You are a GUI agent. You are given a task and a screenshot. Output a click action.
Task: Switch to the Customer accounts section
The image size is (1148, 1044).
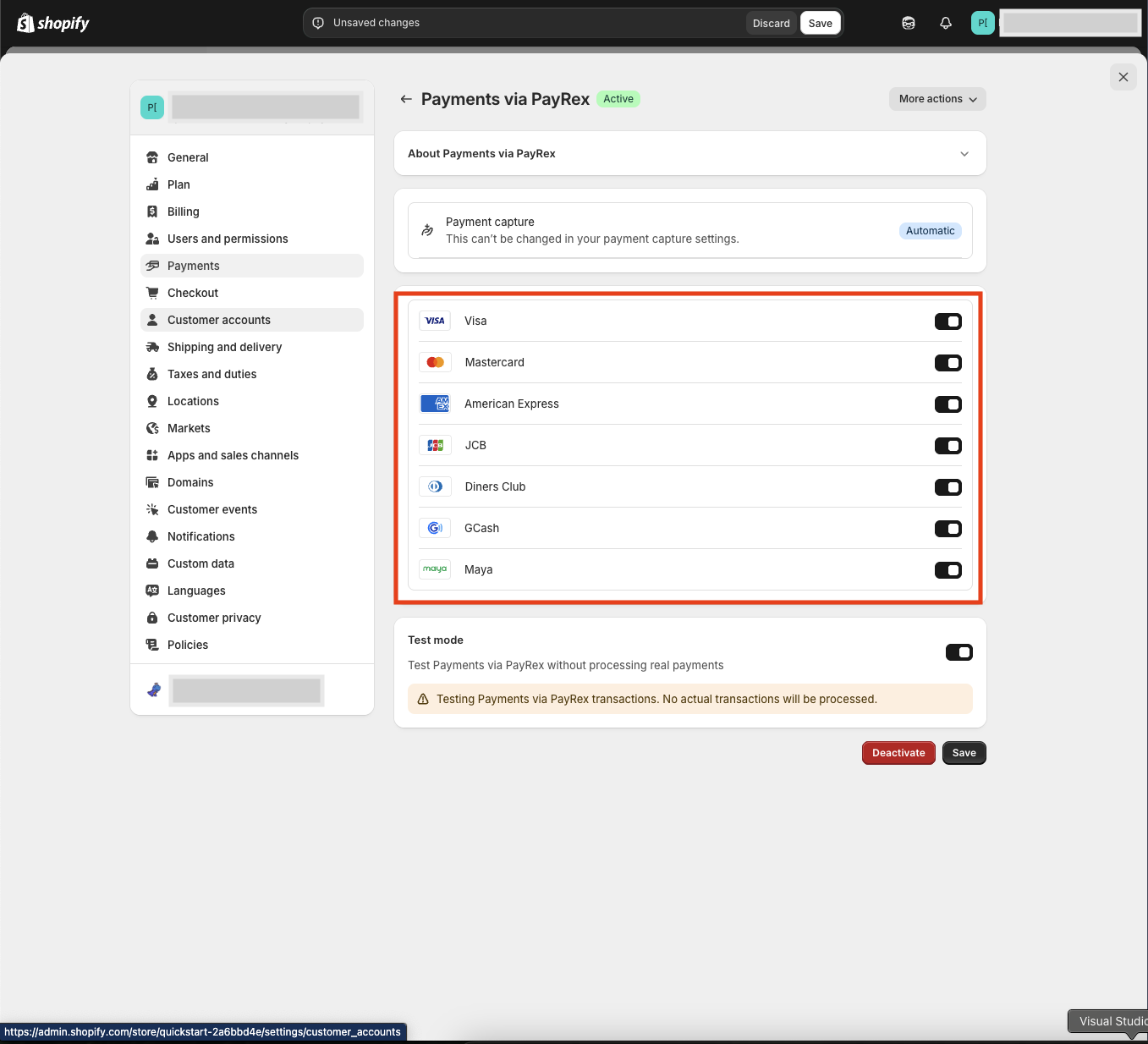click(x=218, y=320)
